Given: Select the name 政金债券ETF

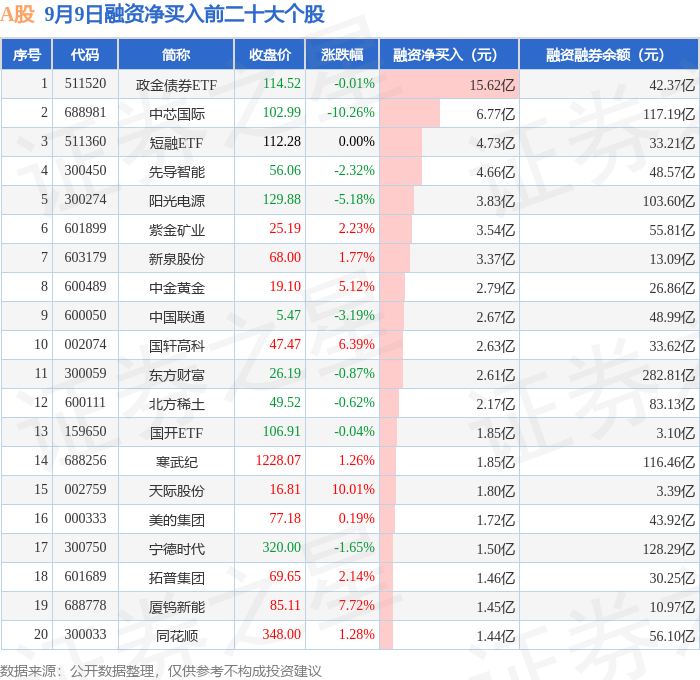Looking at the screenshot, I should click(x=176, y=85).
